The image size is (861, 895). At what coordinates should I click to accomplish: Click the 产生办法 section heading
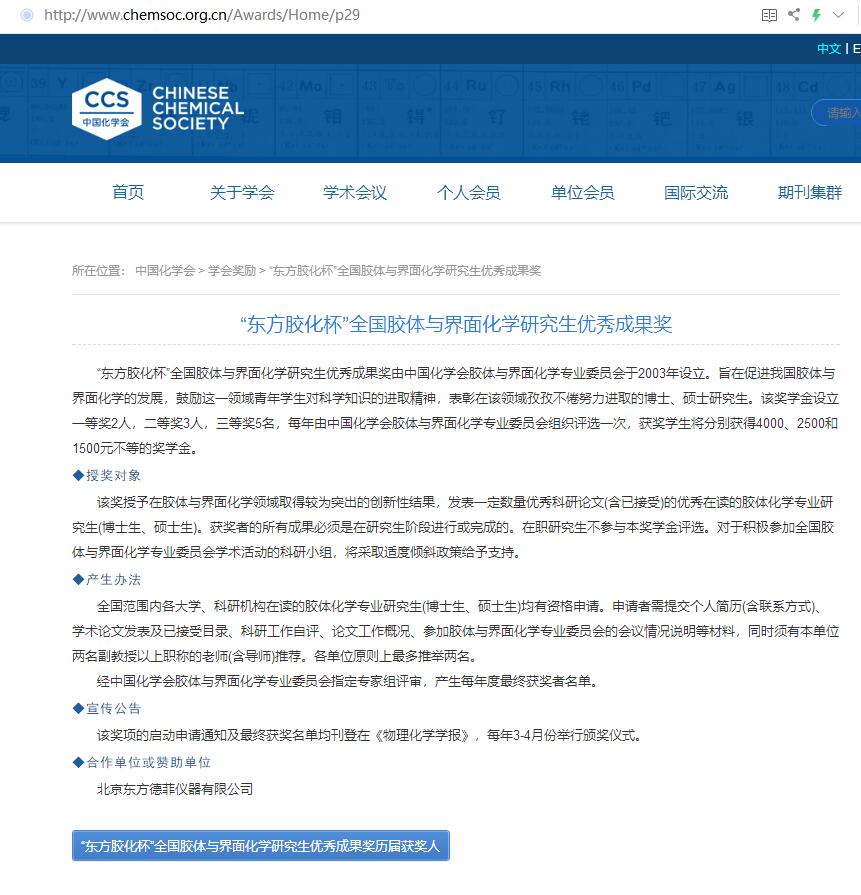(107, 579)
